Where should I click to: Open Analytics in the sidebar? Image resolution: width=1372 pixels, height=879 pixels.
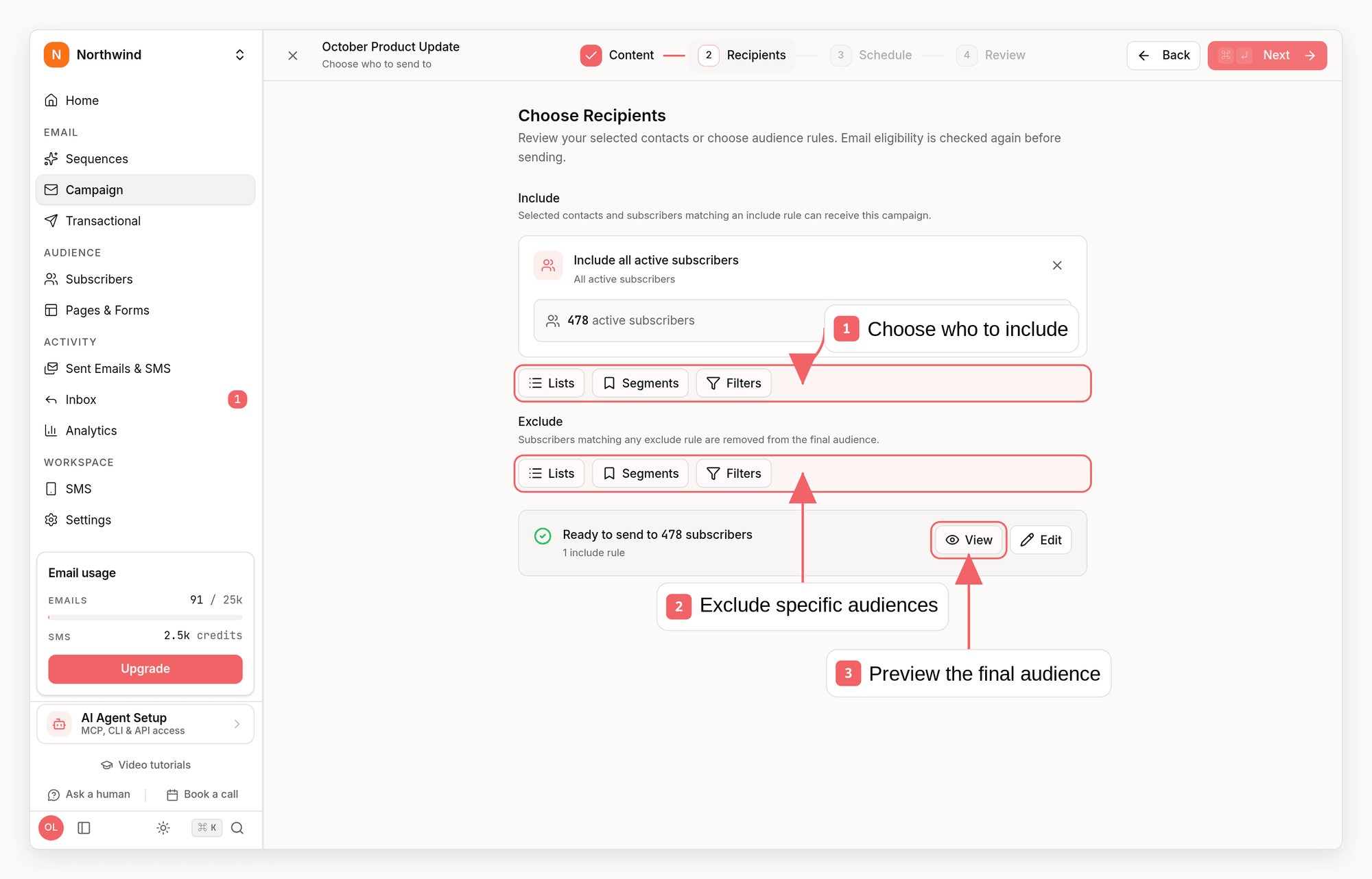(145, 431)
